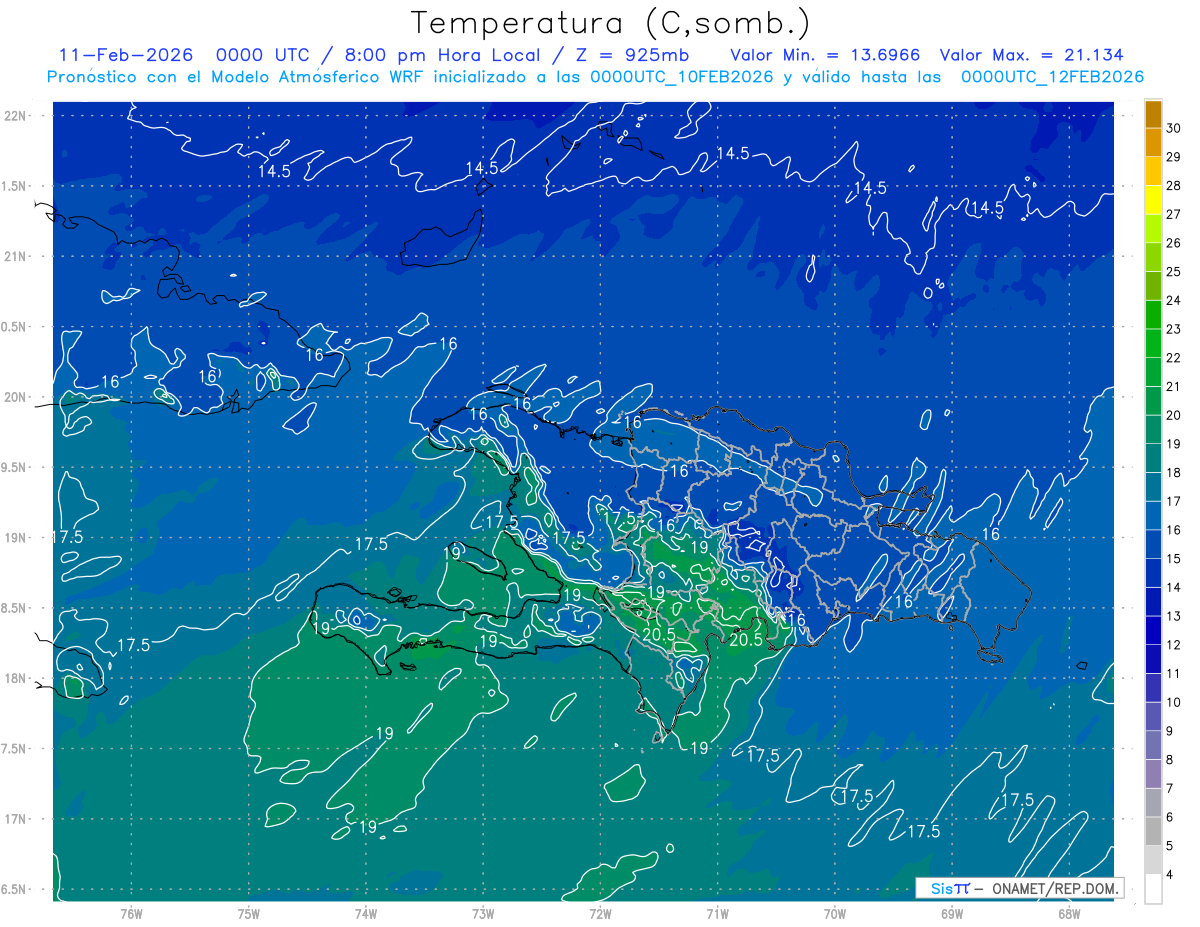Click the legend value '18'
Screen dimensions: 1200x927
(x=1174, y=473)
